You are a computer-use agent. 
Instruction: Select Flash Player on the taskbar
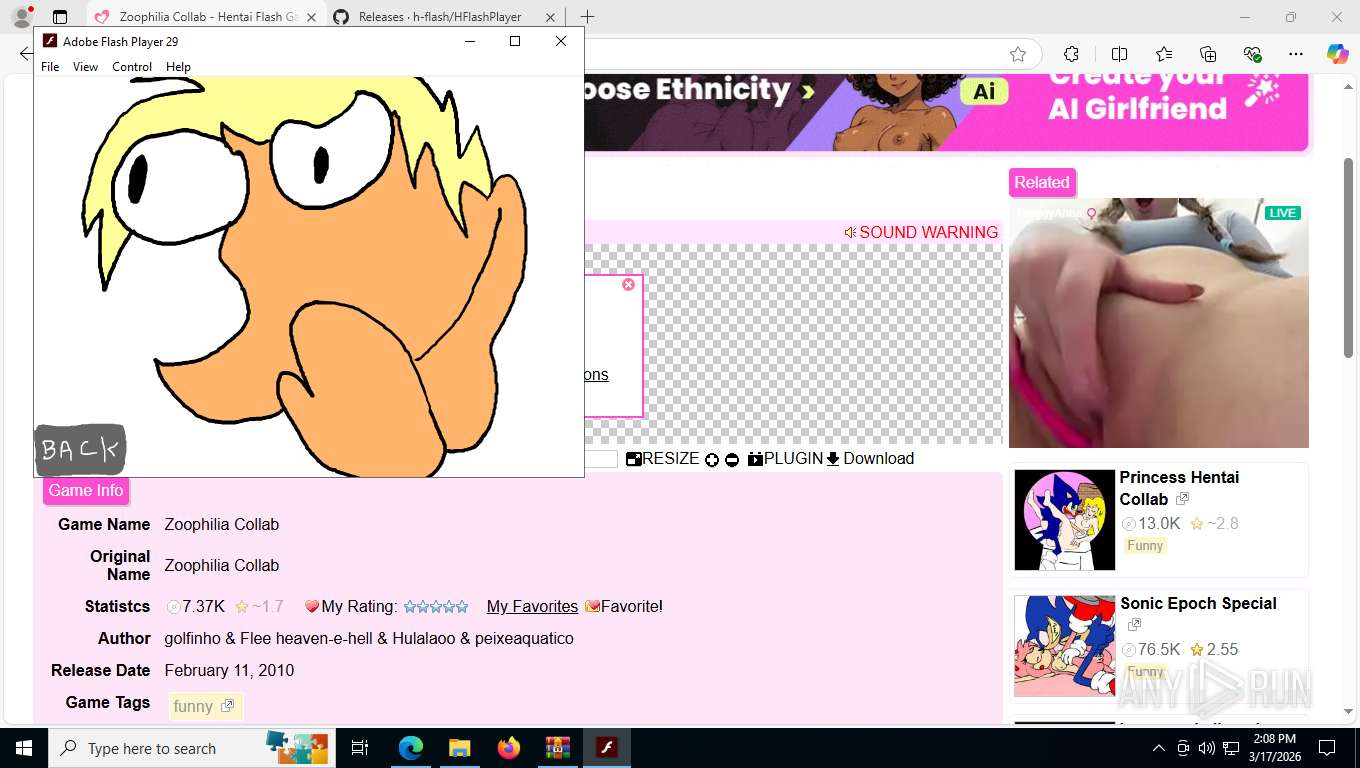click(606, 748)
